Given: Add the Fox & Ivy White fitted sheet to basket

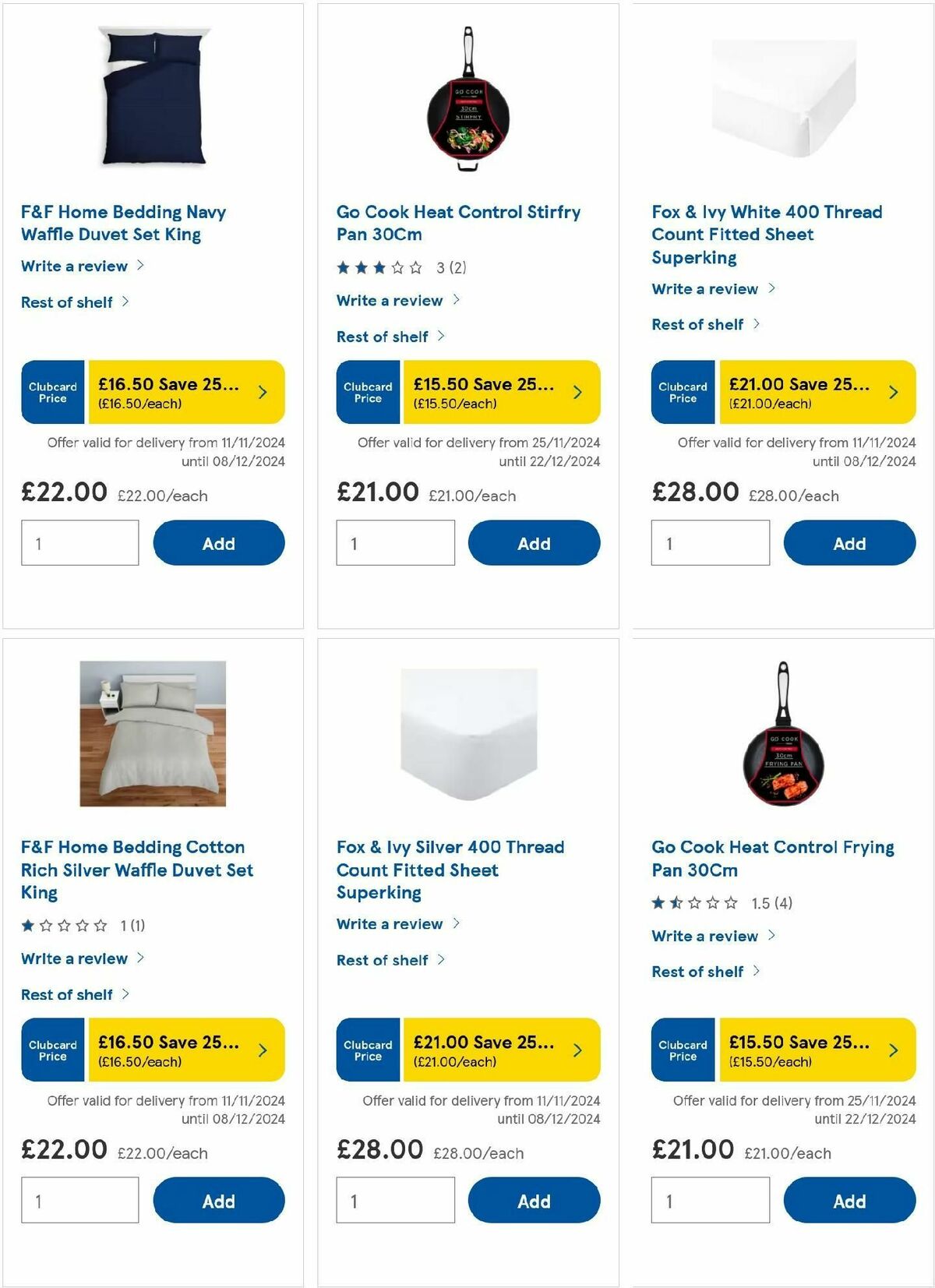Looking at the screenshot, I should coord(849,543).
